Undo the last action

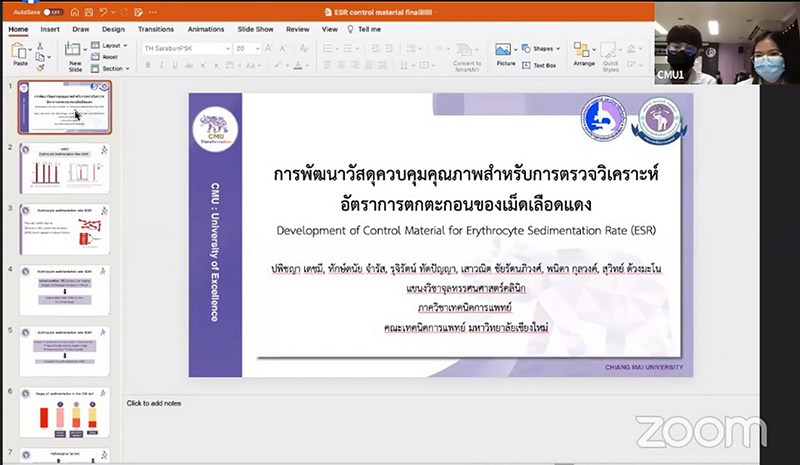tap(103, 12)
